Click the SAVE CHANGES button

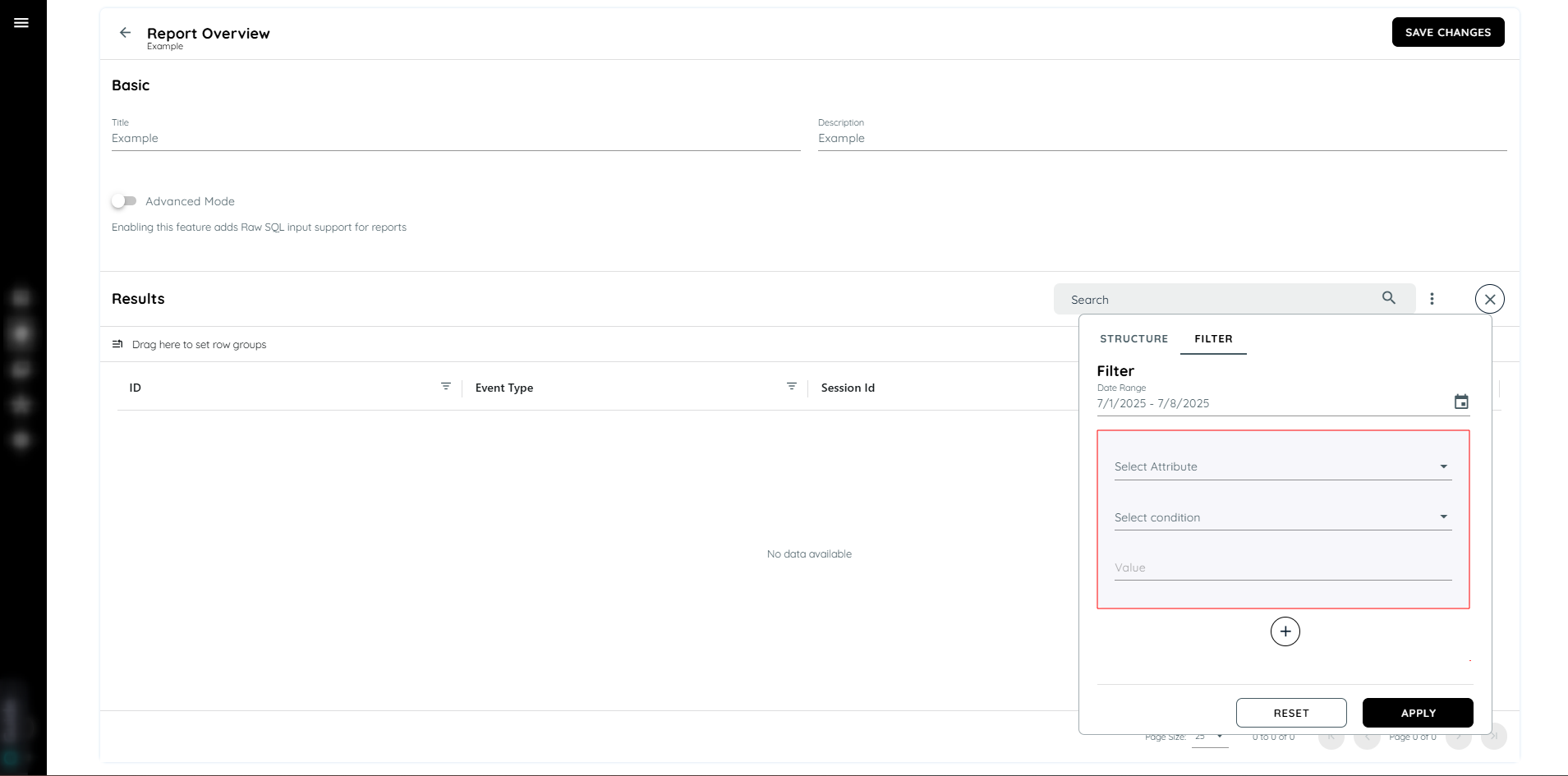1447,32
